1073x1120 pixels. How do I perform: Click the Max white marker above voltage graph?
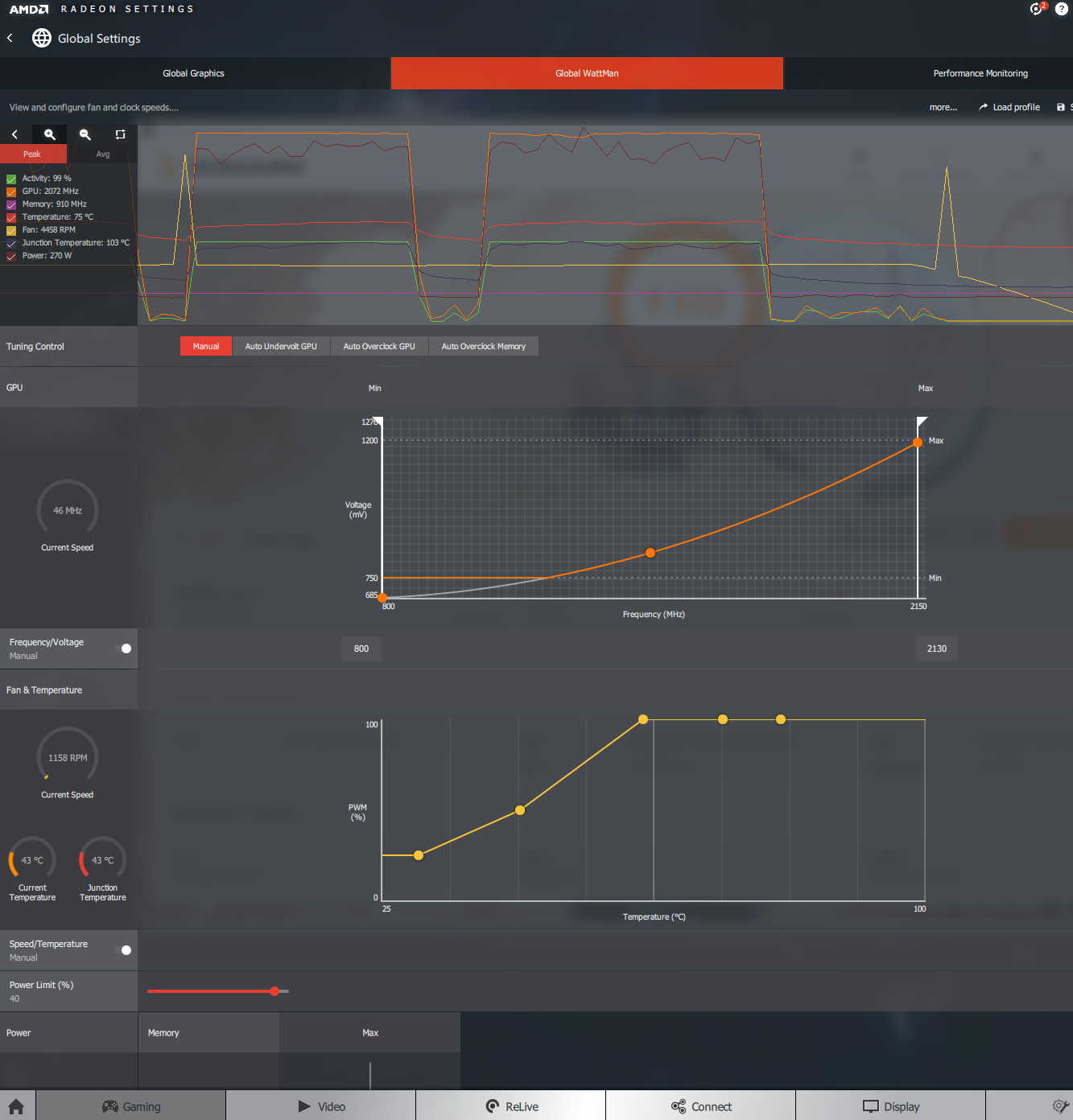tap(922, 421)
